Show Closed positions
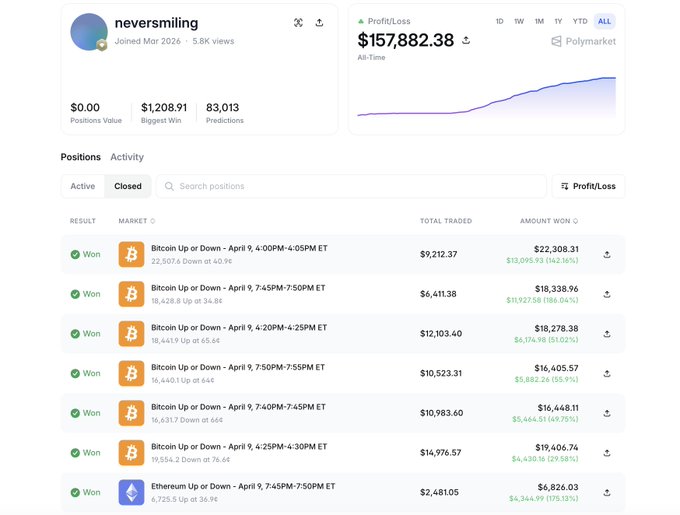The height and width of the screenshot is (515, 680). pyautogui.click(x=128, y=186)
